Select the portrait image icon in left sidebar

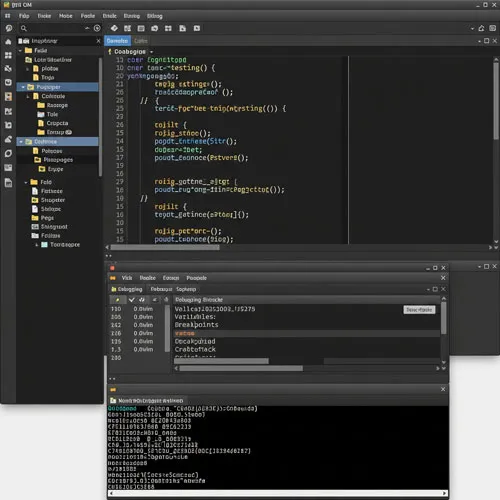[8, 97]
